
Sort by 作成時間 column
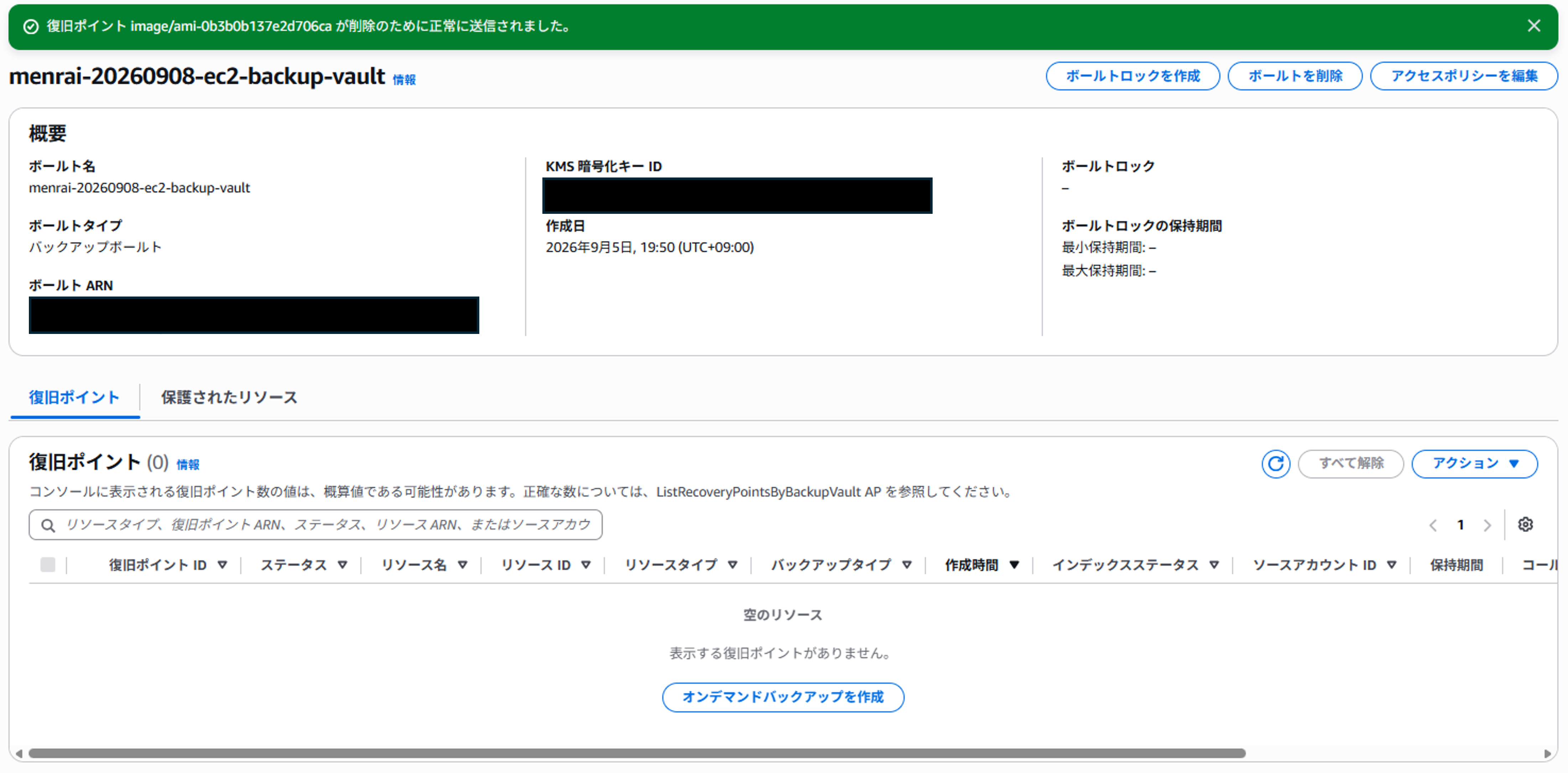tap(982, 565)
